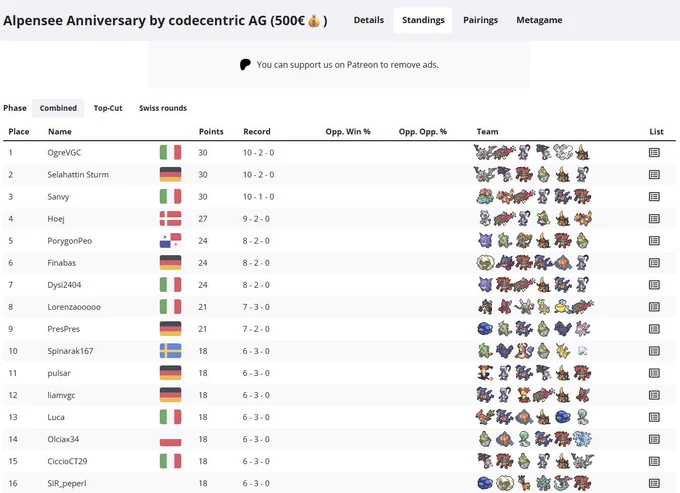This screenshot has height=493, width=680.
Task: Click the German flag next to Finabas
Action: [170, 263]
